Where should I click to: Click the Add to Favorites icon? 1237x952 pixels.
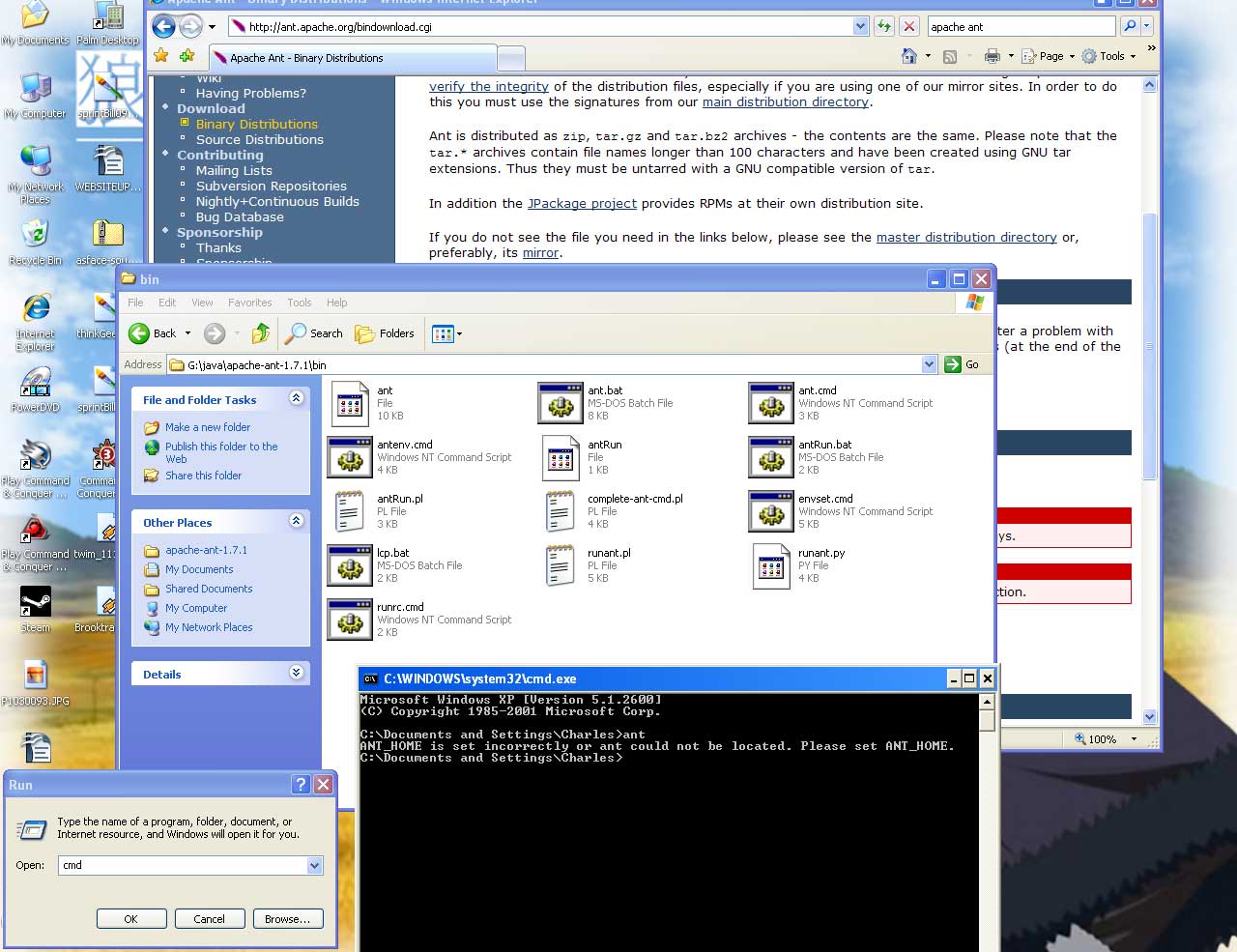point(187,56)
